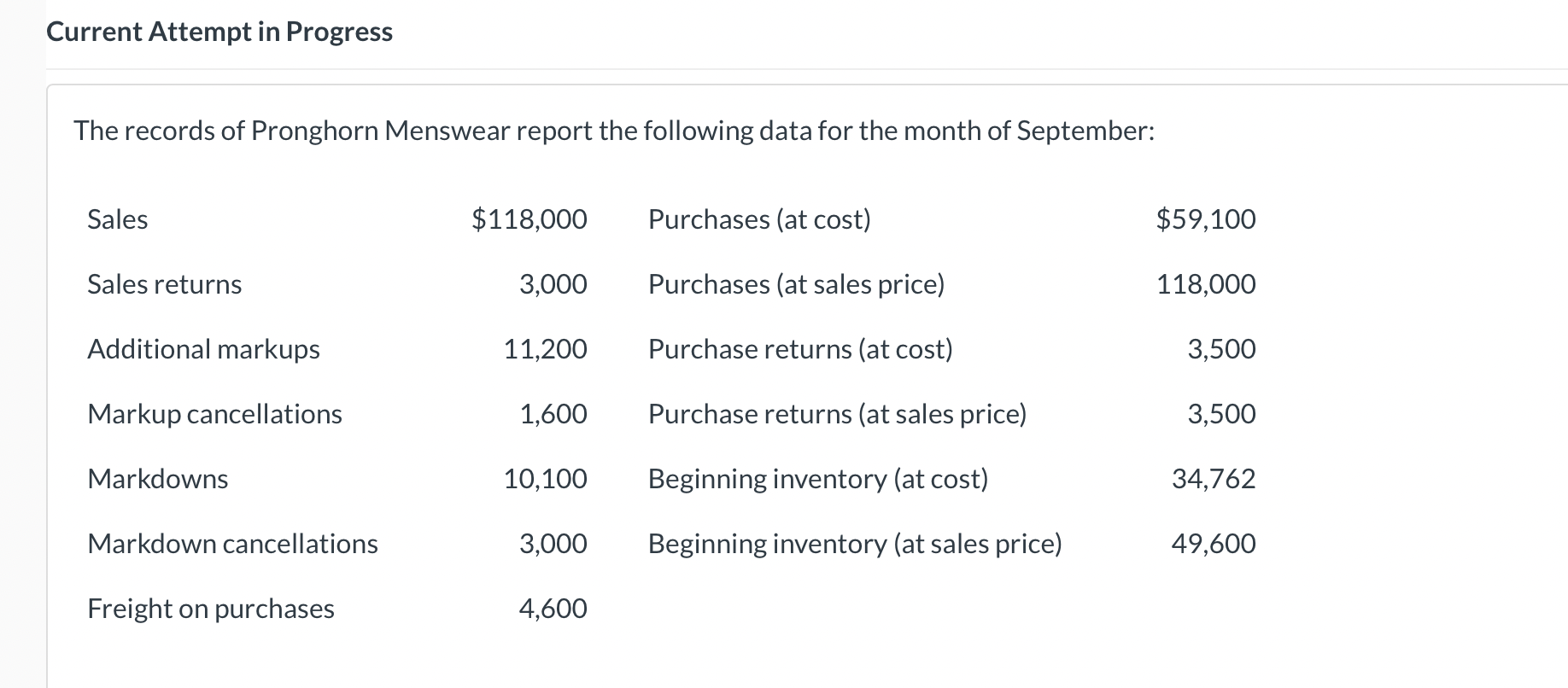Click the Sales returns label
Viewport: 1568px width, 688px height.
(x=164, y=284)
